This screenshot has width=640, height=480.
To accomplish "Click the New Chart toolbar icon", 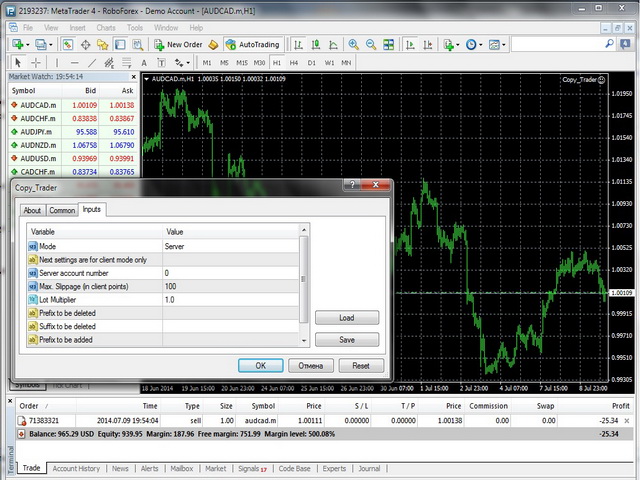I will (x=18, y=44).
